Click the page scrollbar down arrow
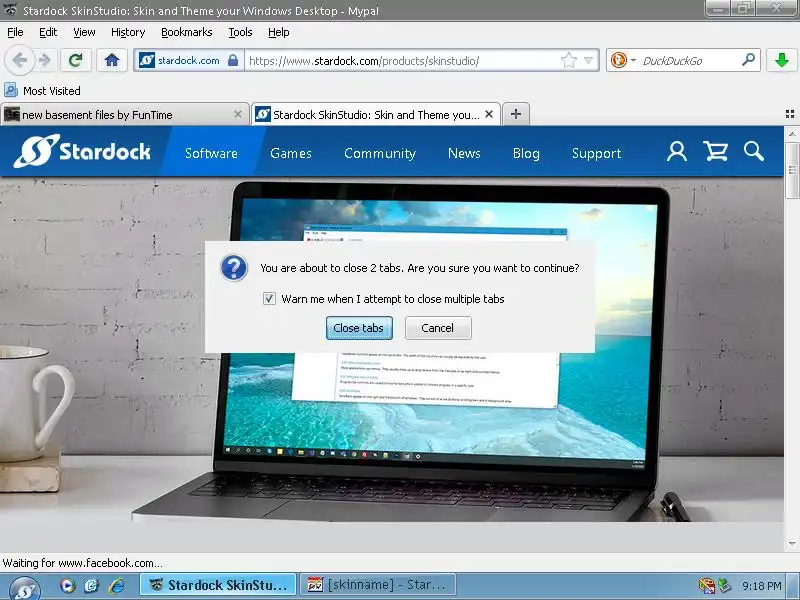This screenshot has width=800, height=600. click(792, 544)
